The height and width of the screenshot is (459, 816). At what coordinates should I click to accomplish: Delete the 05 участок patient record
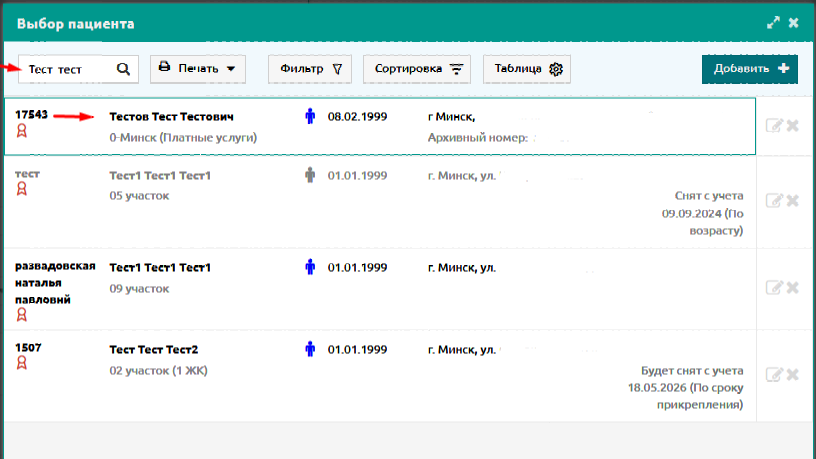[x=793, y=200]
